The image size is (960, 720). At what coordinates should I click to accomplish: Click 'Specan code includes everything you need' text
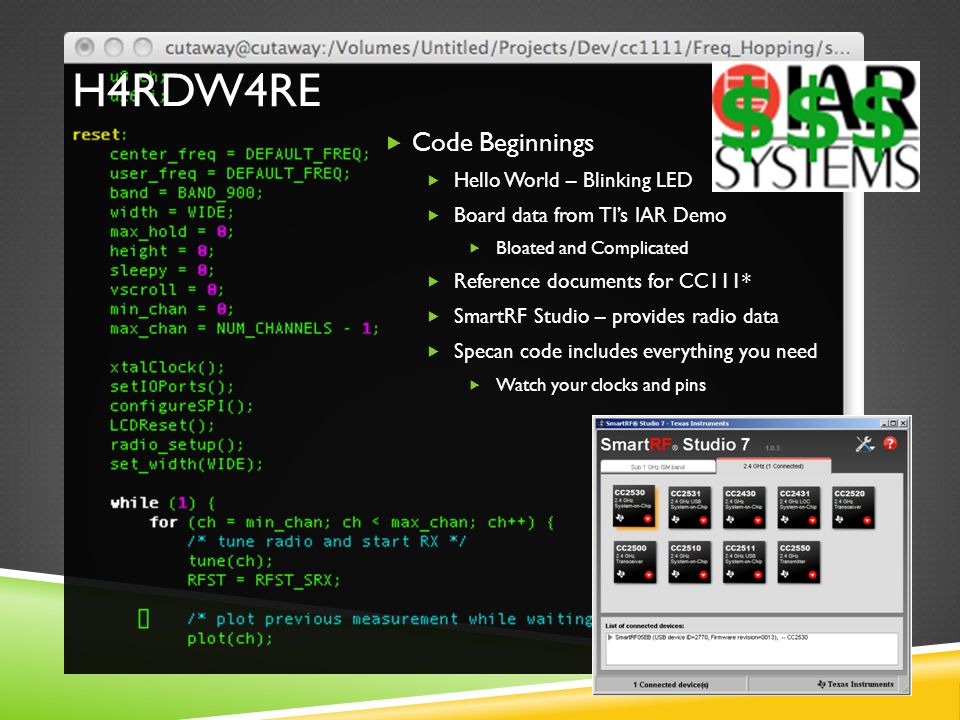tap(636, 351)
